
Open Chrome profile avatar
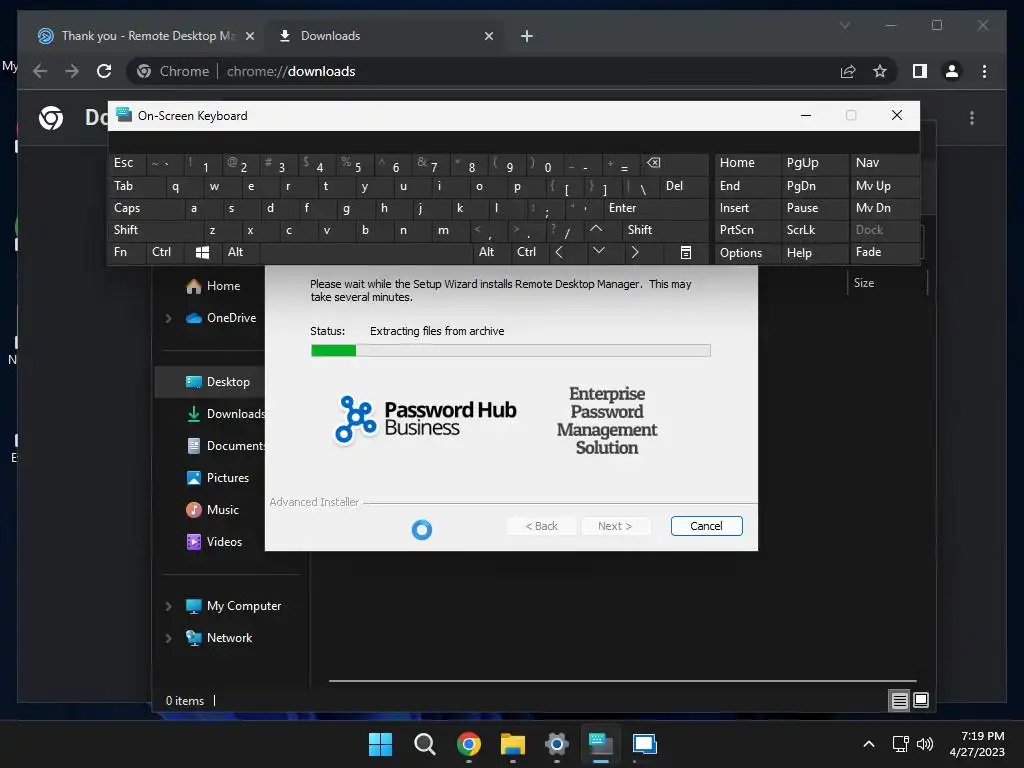click(x=952, y=71)
